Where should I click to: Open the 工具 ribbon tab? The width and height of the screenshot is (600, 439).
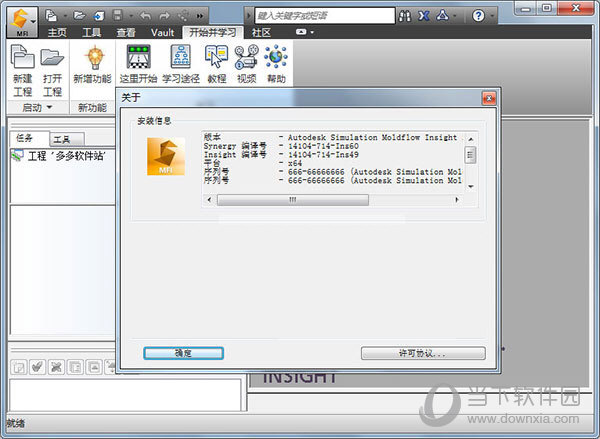pyautogui.click(x=92, y=33)
